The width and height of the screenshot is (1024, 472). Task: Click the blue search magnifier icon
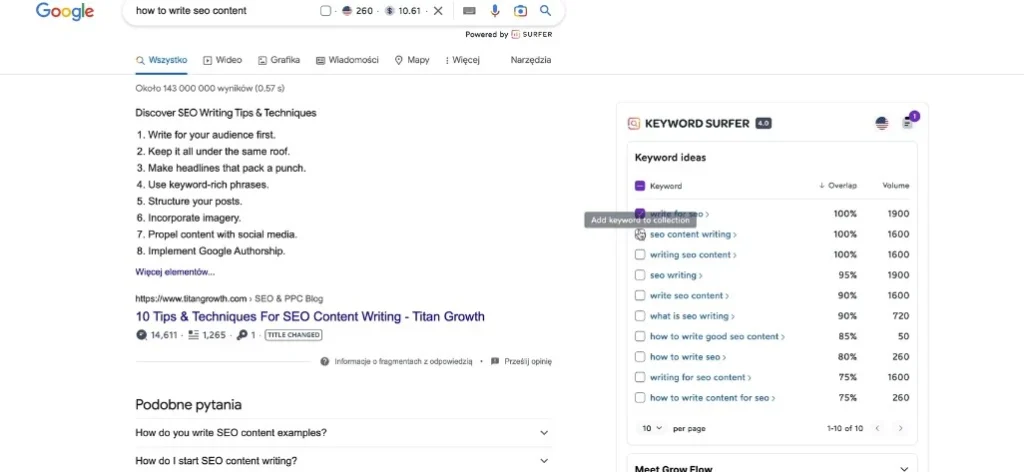545,11
